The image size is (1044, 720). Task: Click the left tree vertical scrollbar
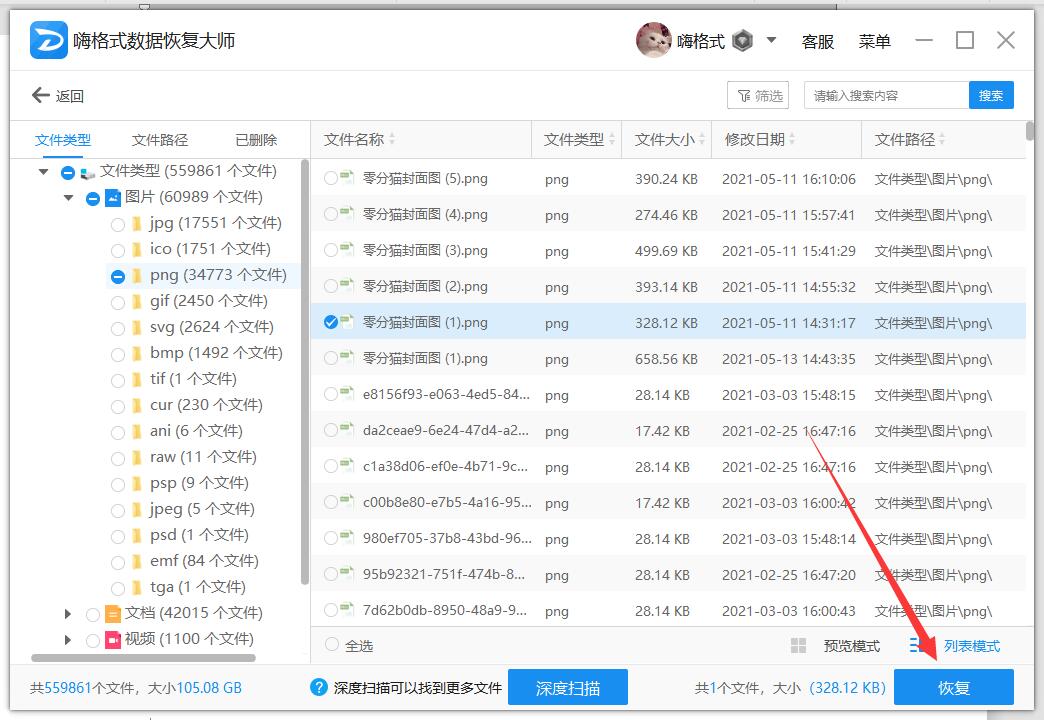coord(305,373)
